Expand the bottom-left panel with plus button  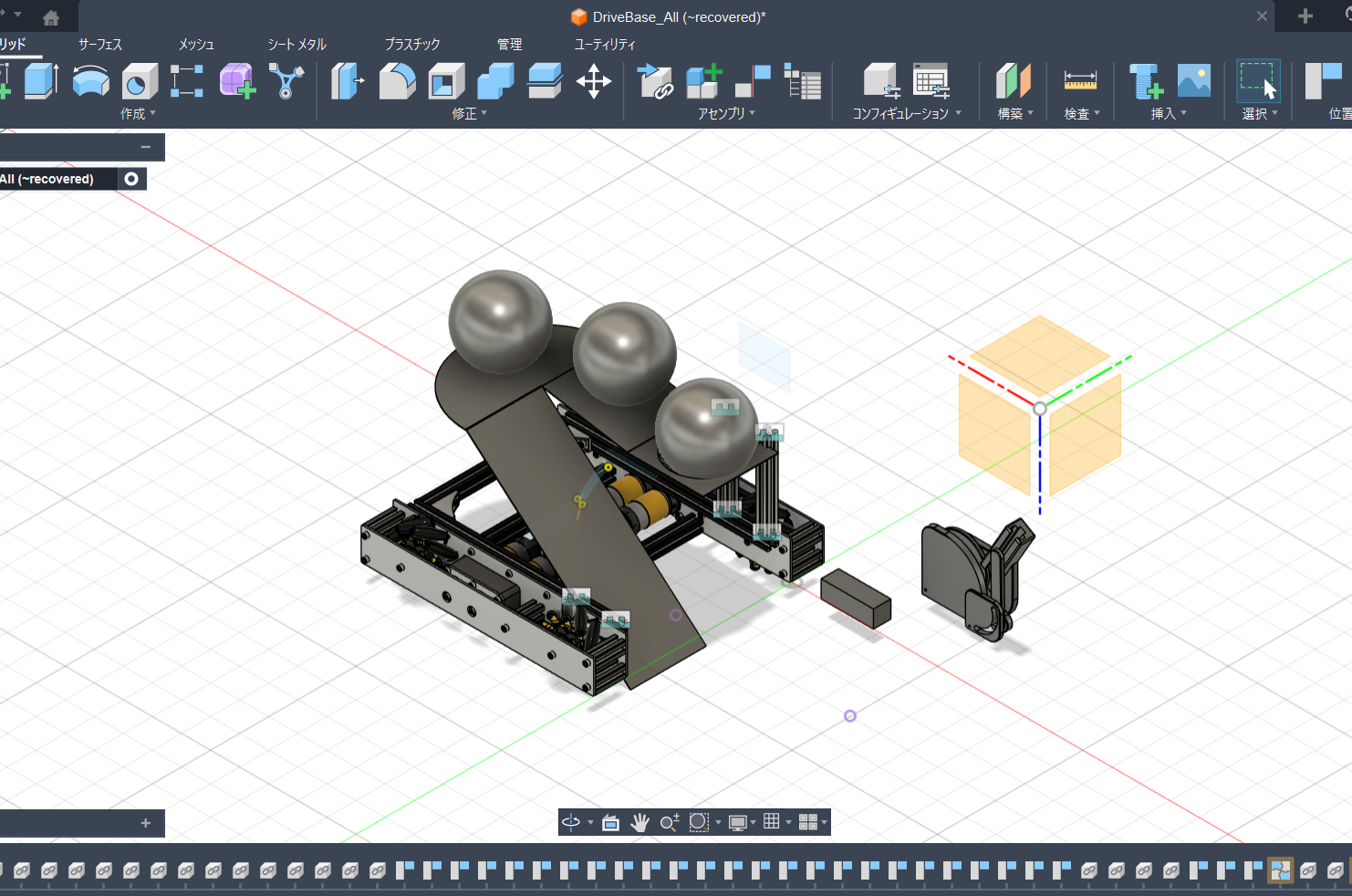click(x=145, y=823)
